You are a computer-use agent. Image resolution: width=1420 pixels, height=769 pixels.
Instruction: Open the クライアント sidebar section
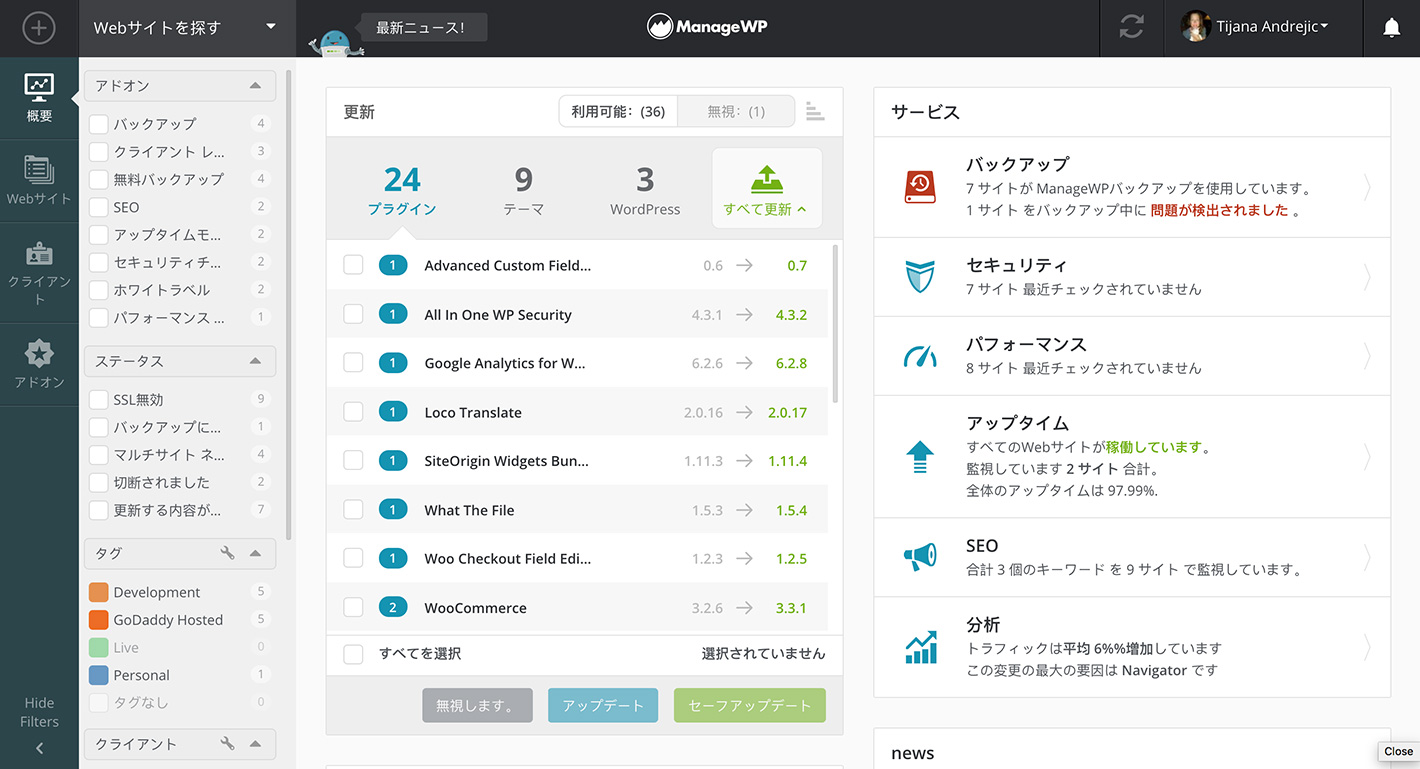pos(39,271)
